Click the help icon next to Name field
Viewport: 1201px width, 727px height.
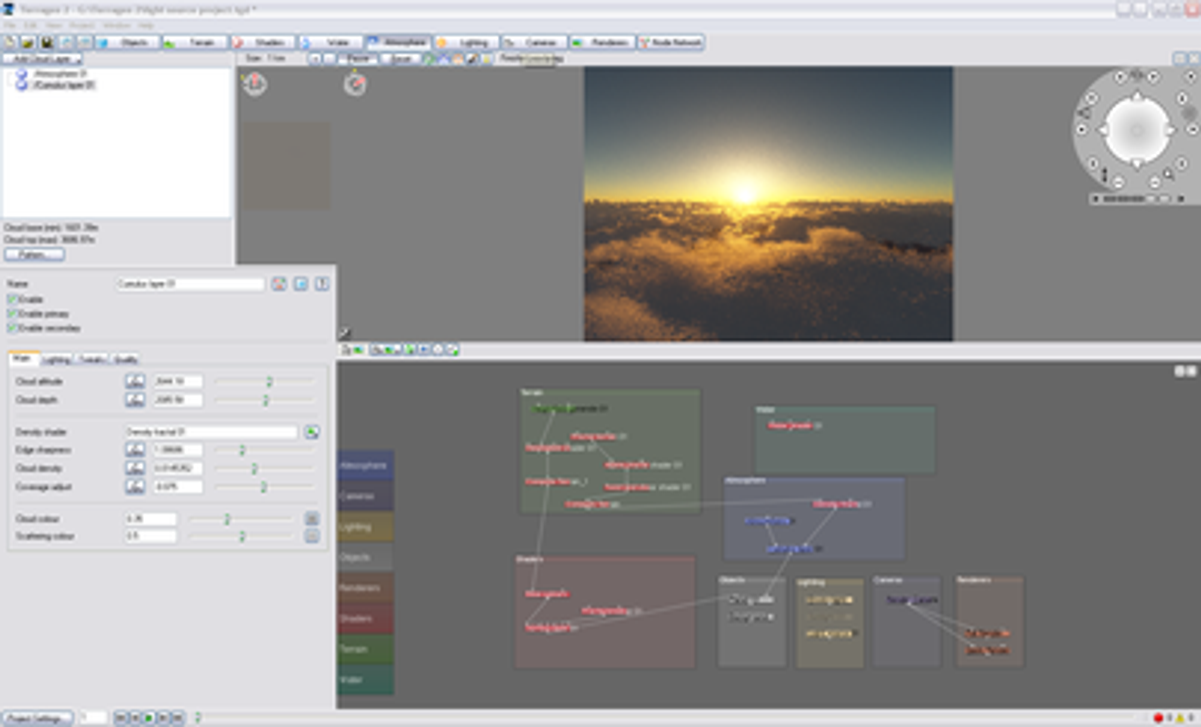click(322, 284)
